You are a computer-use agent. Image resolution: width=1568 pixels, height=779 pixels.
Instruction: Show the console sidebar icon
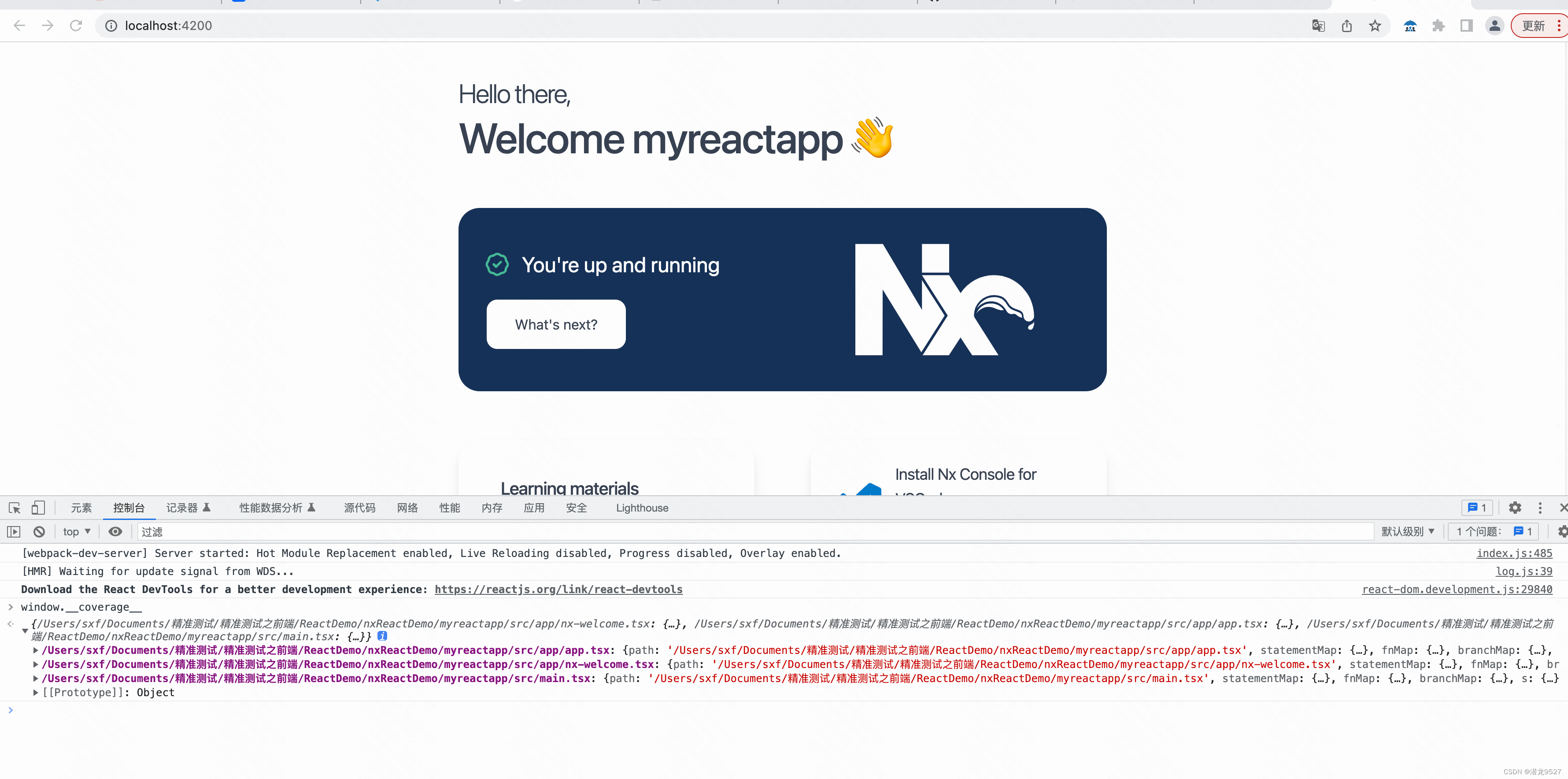(13, 531)
